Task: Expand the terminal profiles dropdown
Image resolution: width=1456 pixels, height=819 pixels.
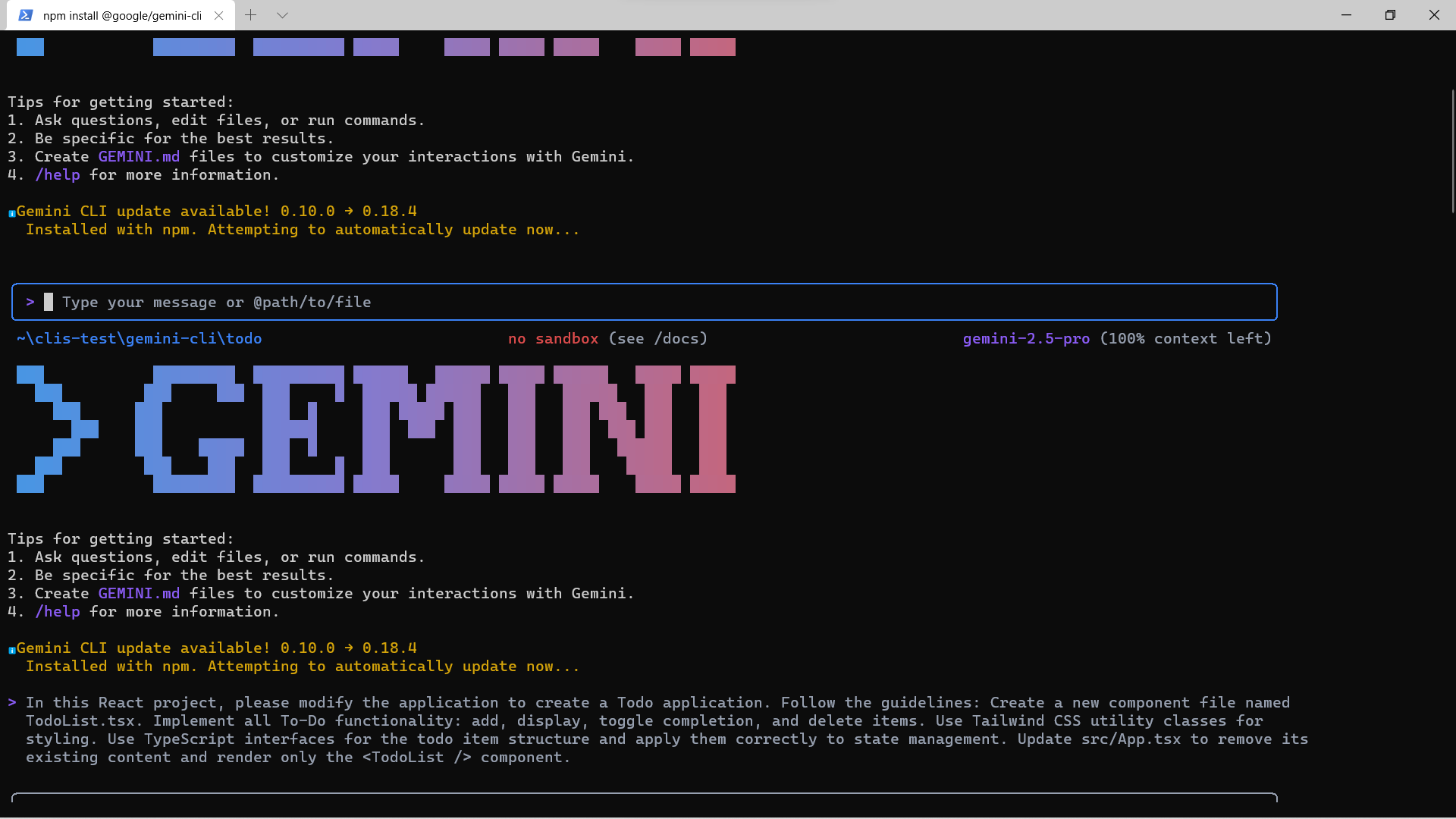Action: click(282, 15)
